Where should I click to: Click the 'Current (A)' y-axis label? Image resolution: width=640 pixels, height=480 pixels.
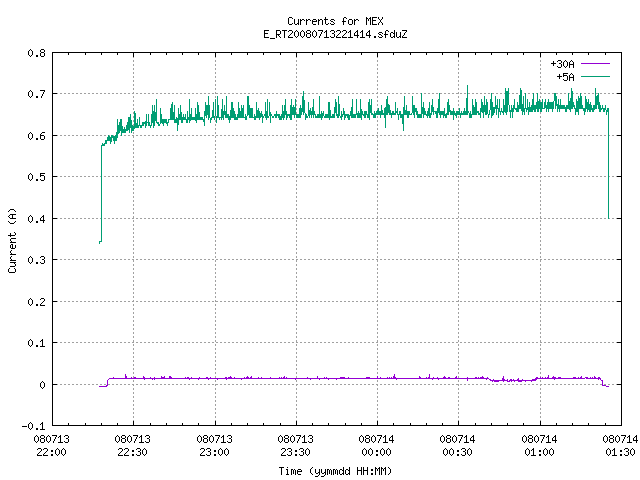[12, 240]
